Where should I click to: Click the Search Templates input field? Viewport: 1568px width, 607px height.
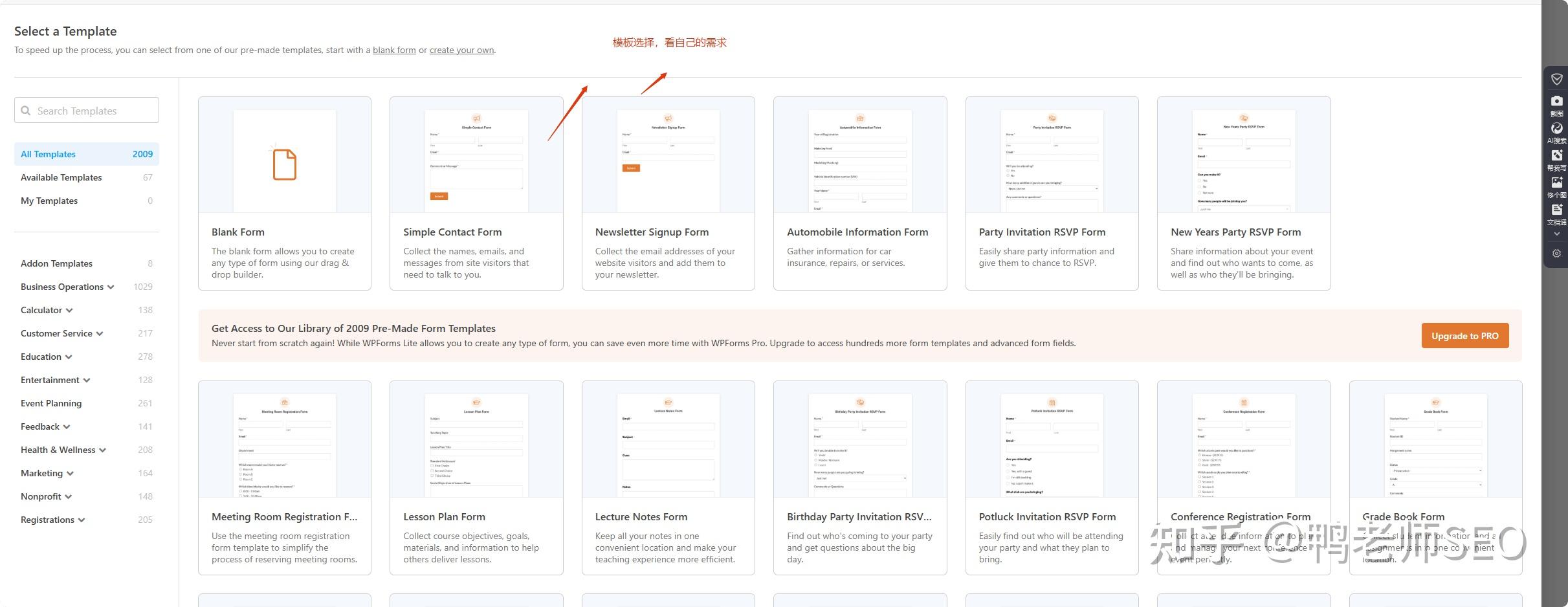coord(87,110)
